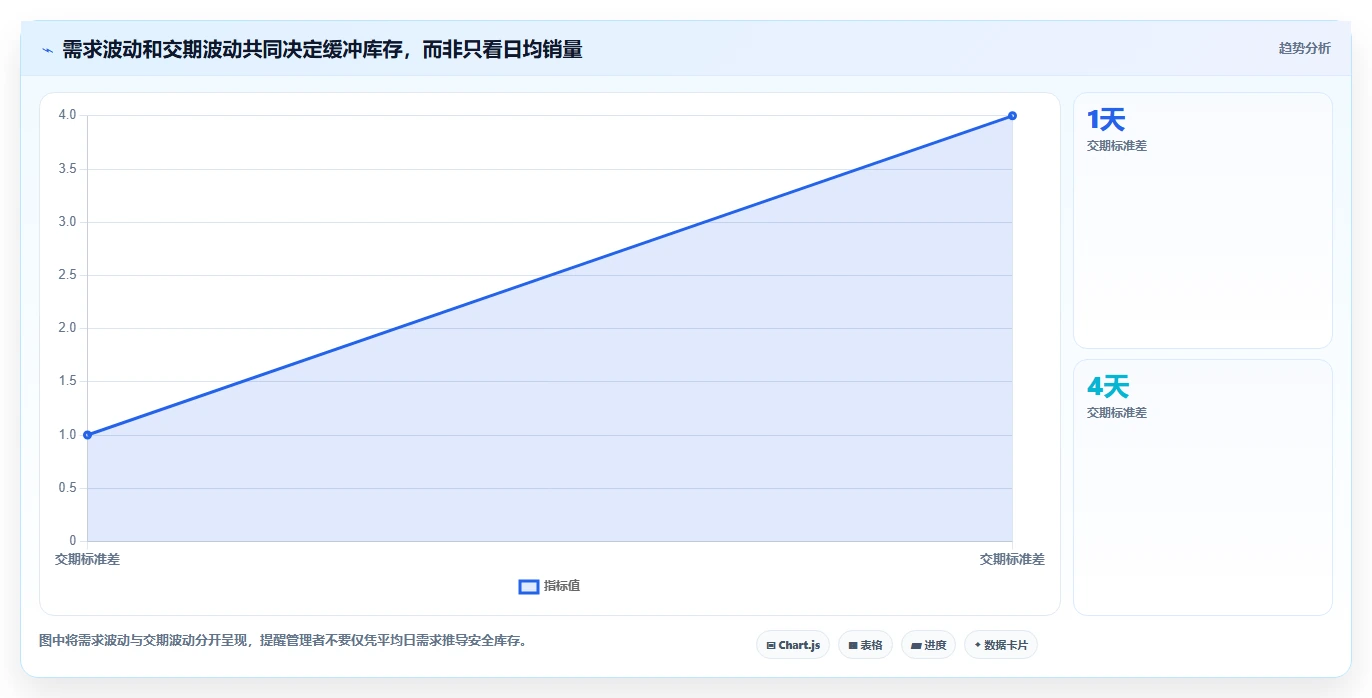The image size is (1372, 698).
Task: Click the 1天 stat card value
Action: tap(1106, 120)
